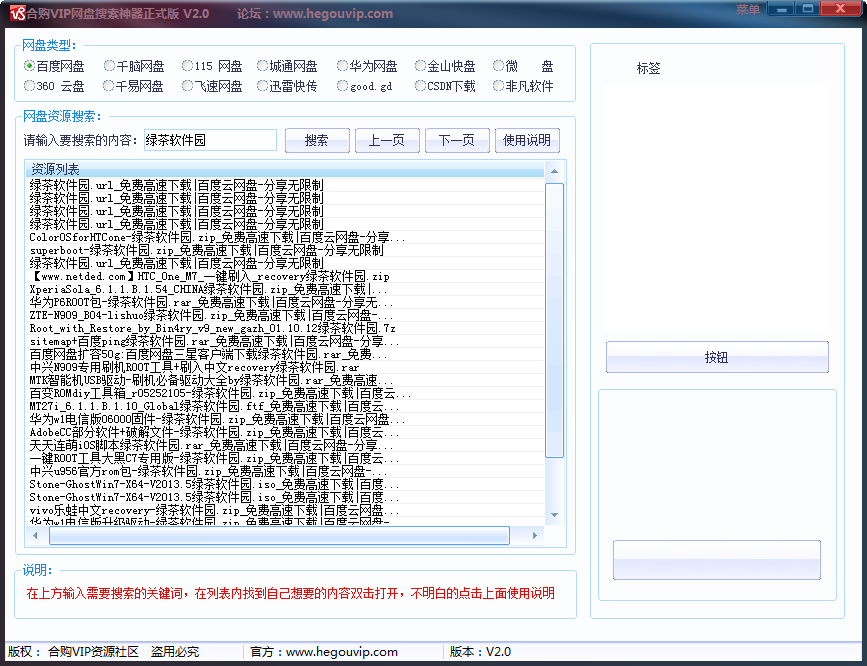Select the CSDN下载 radio option
The image size is (867, 666).
point(445,86)
